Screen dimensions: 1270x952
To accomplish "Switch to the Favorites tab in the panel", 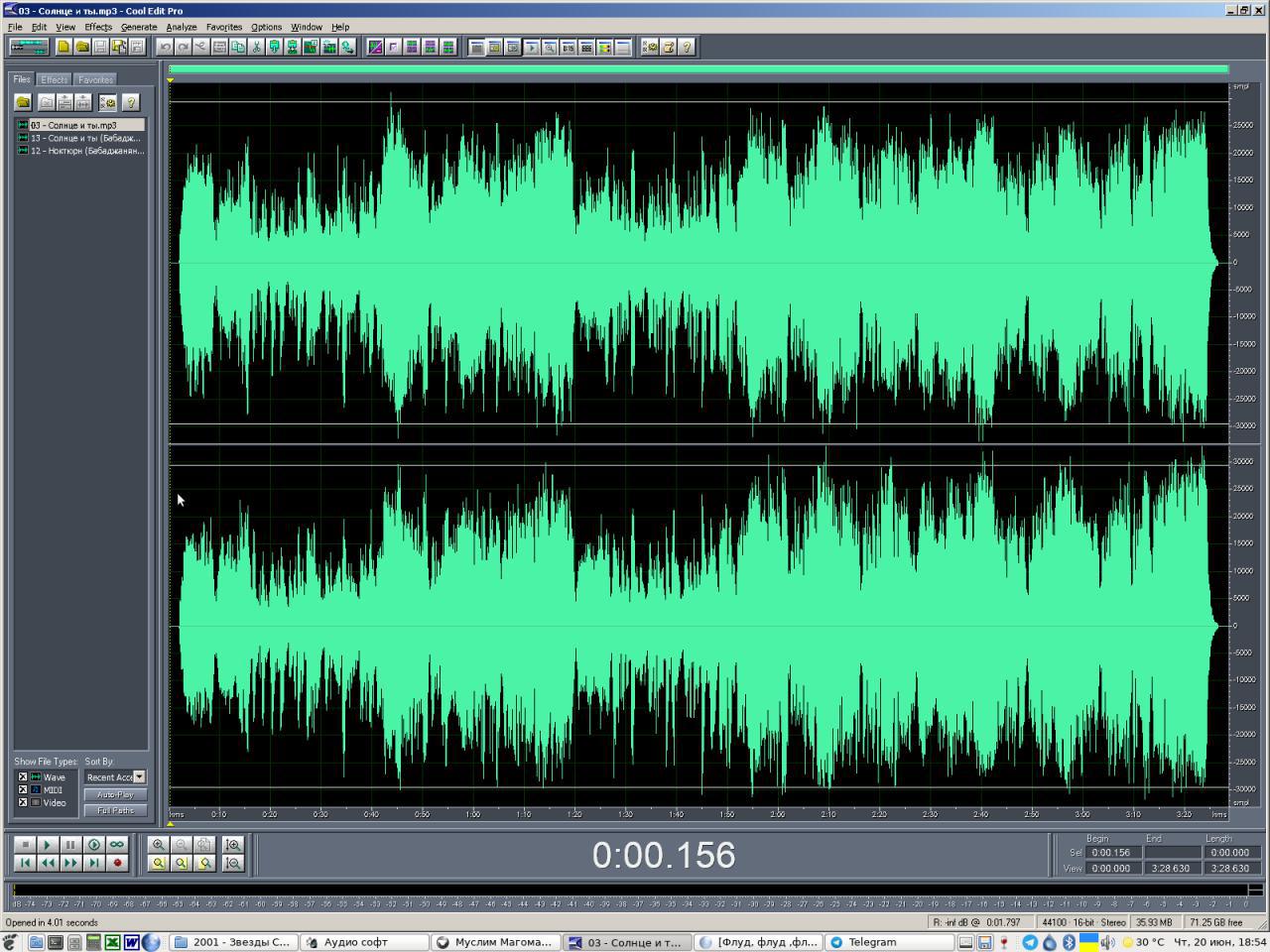I will [95, 79].
